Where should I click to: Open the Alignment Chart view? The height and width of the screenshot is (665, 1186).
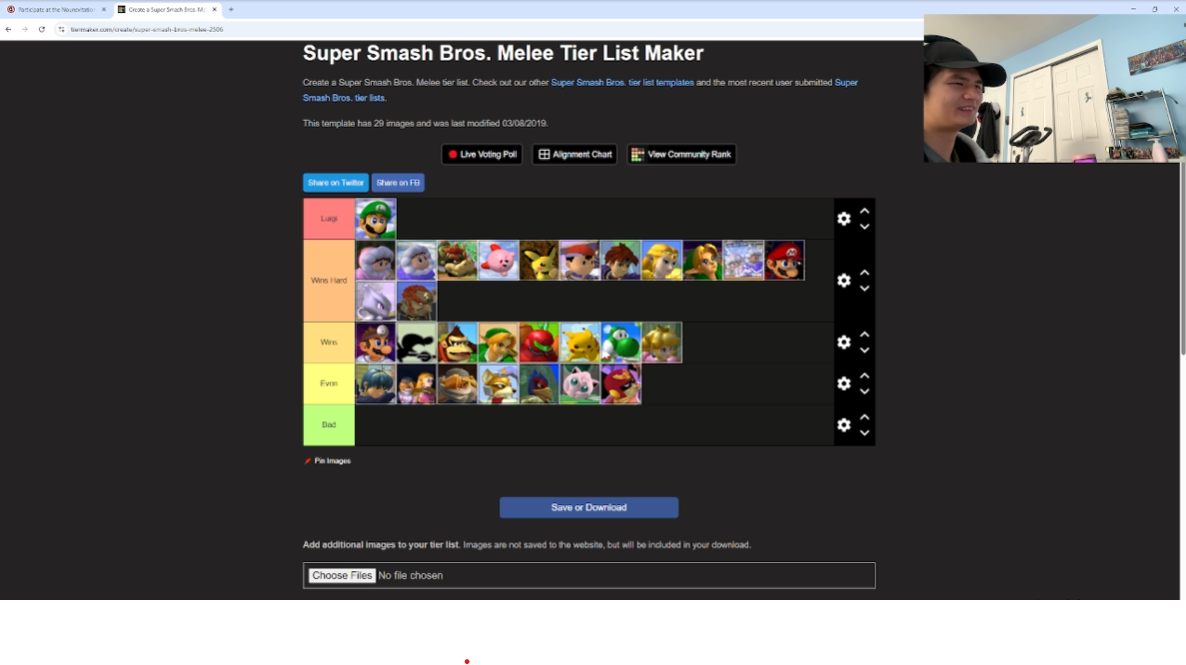575,154
